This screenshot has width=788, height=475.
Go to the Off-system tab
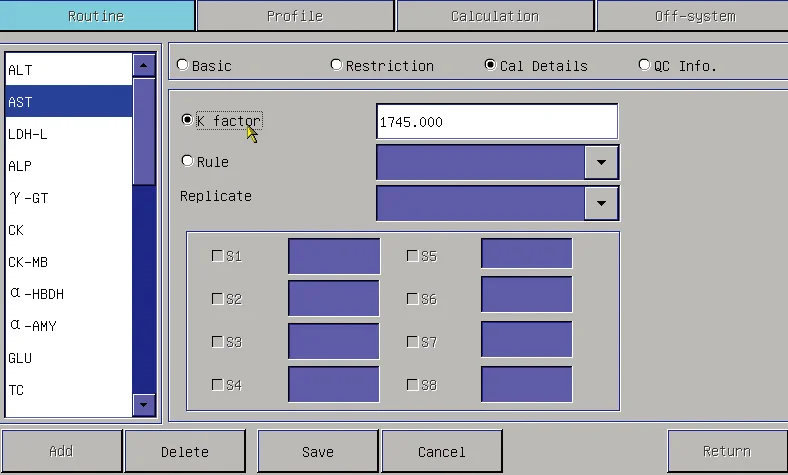click(x=693, y=16)
